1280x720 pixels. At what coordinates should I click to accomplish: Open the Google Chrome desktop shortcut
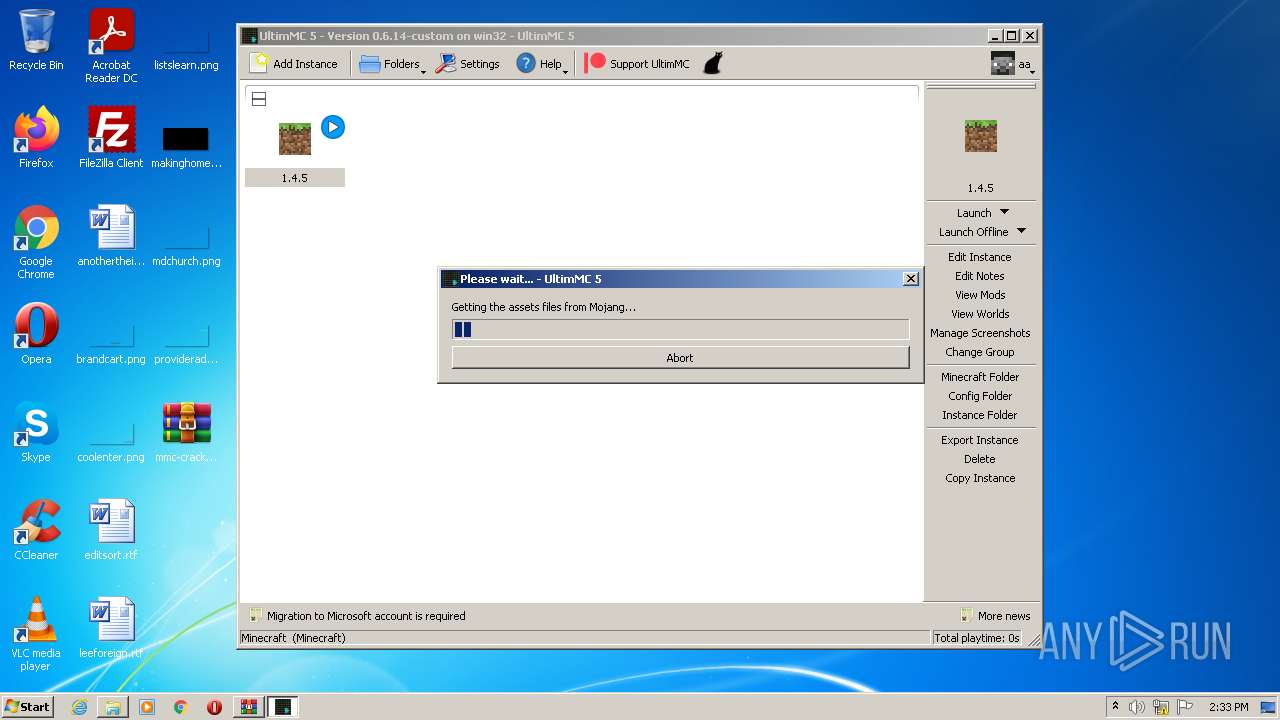coord(36,242)
